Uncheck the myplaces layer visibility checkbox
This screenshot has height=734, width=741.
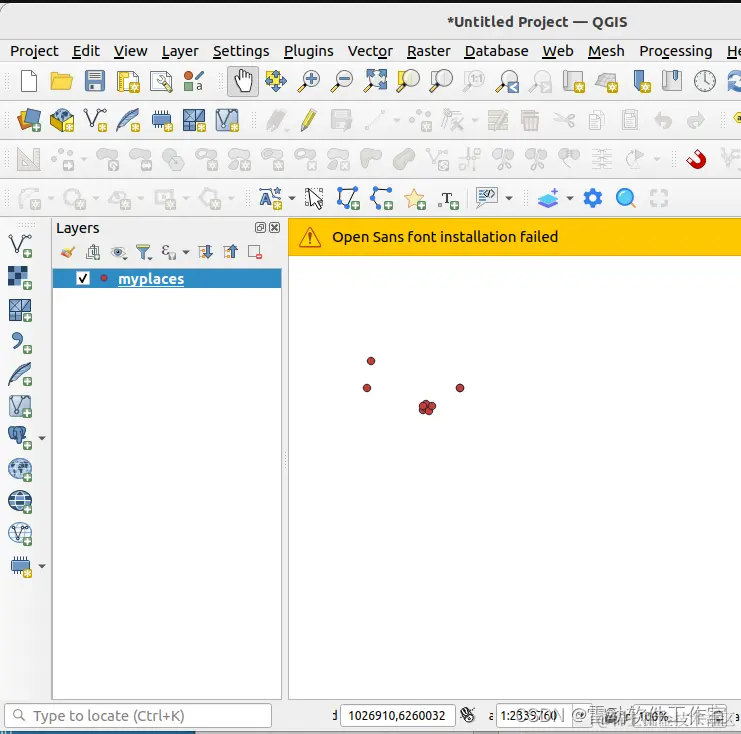click(83, 278)
